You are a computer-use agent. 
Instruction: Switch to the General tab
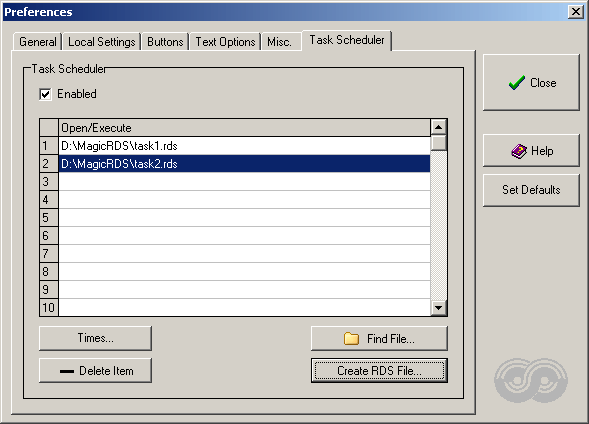[38, 41]
